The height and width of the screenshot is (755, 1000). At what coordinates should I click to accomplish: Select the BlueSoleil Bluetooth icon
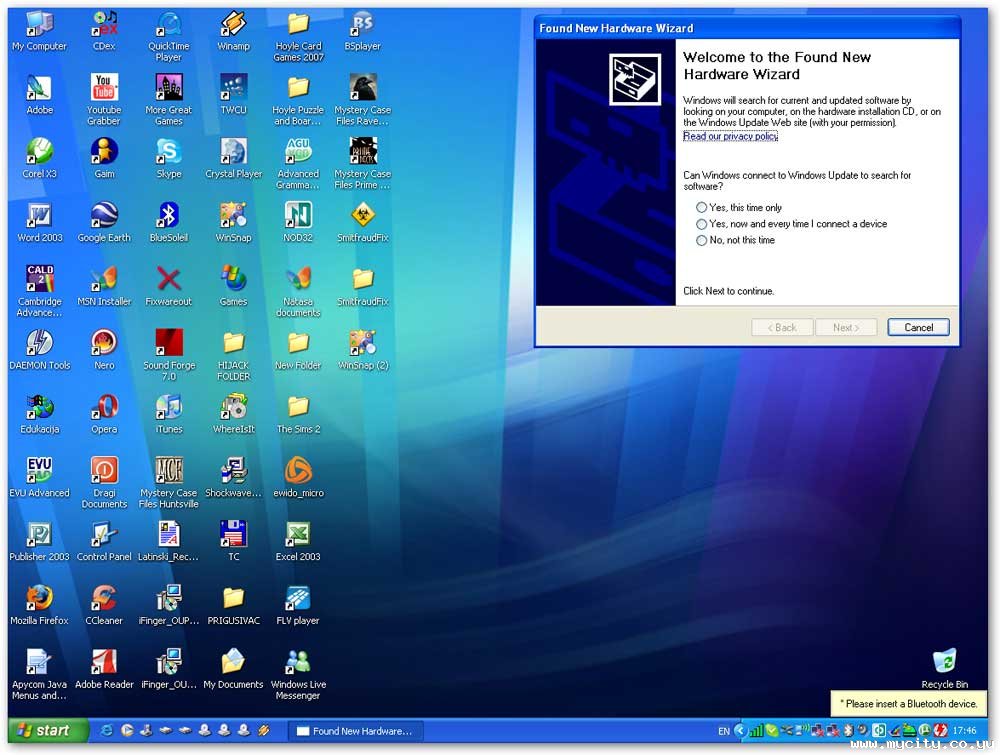tap(168, 223)
